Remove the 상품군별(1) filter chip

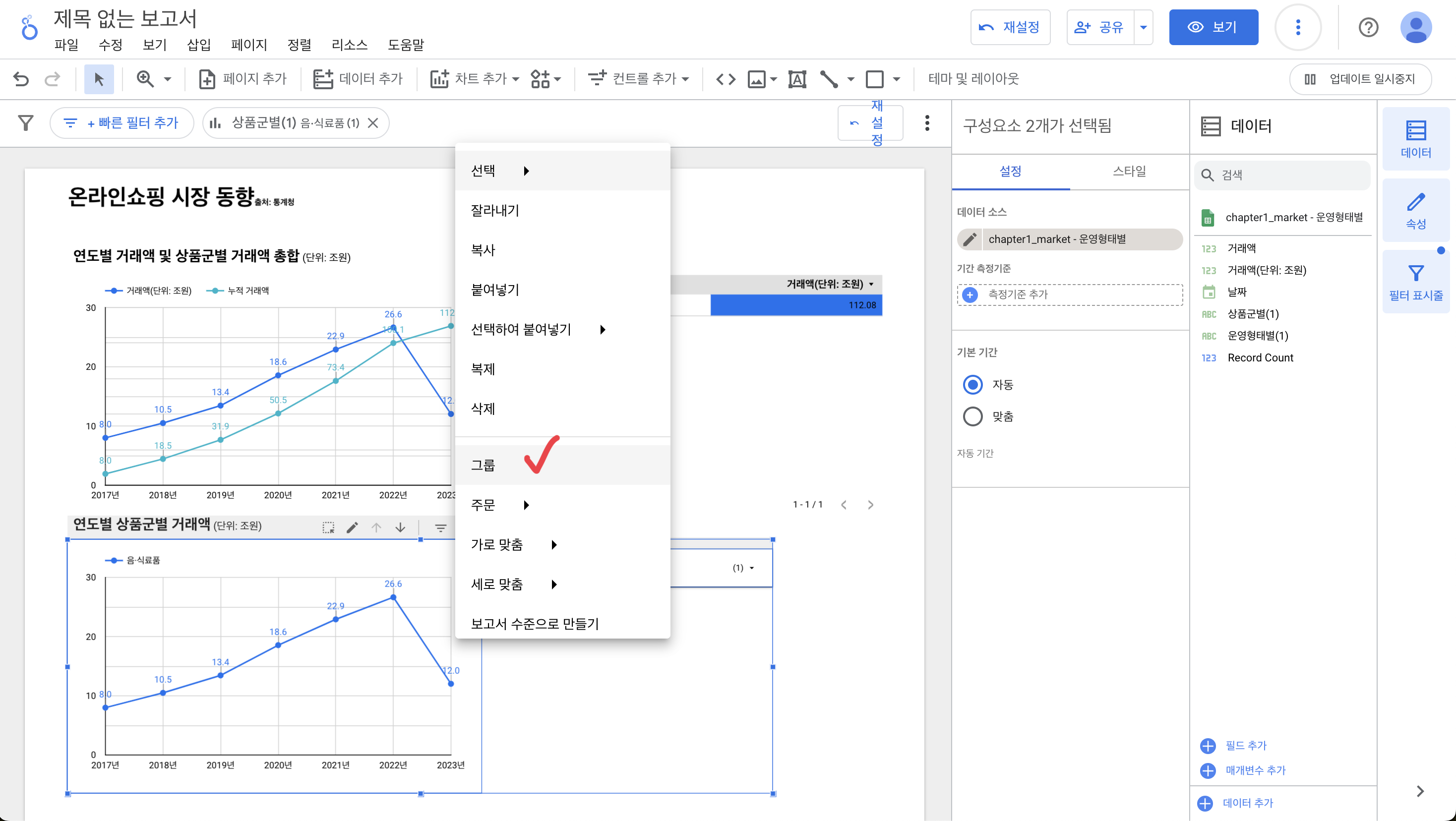373,122
